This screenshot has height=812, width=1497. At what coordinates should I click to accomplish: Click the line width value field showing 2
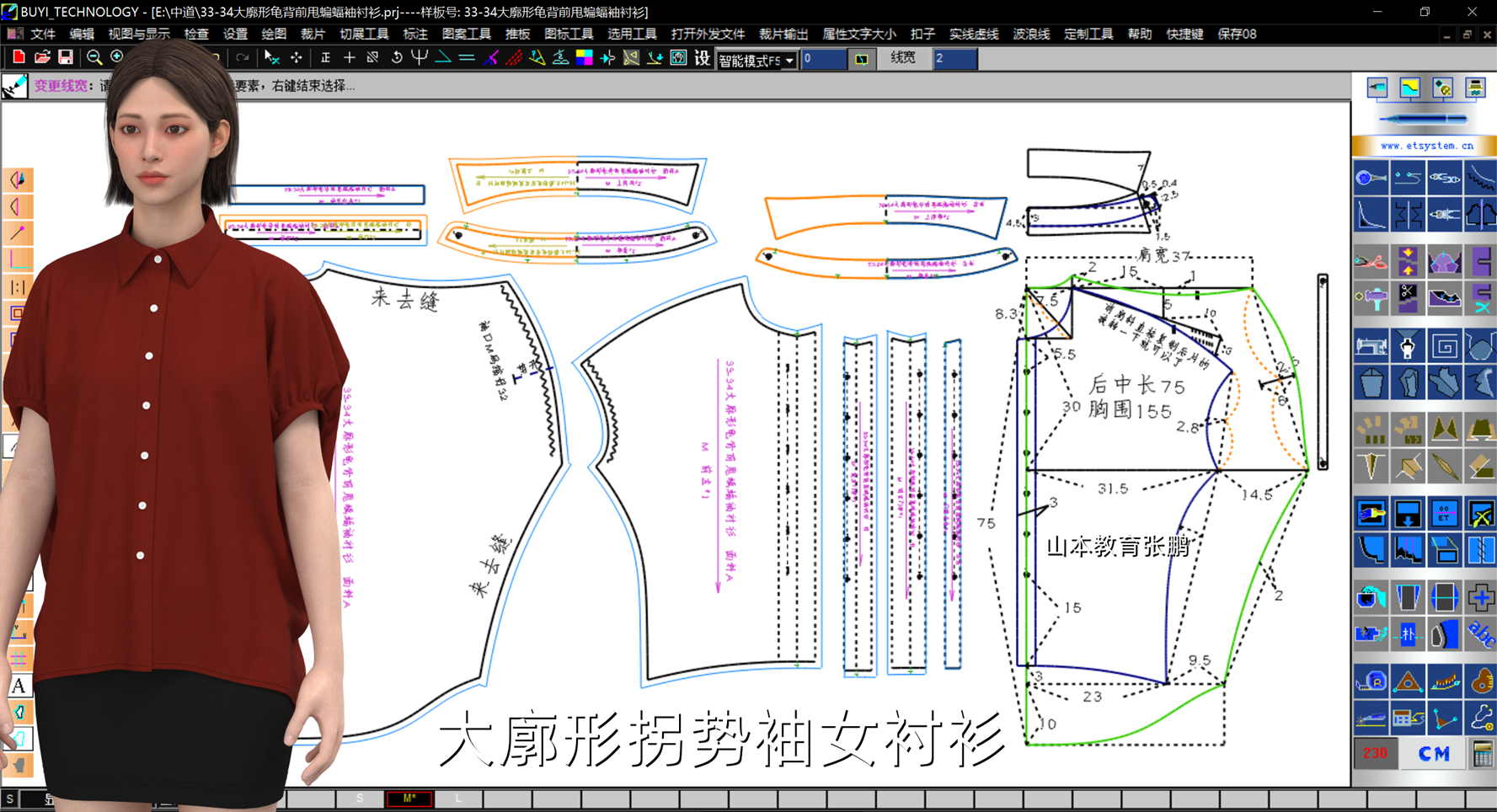click(954, 58)
